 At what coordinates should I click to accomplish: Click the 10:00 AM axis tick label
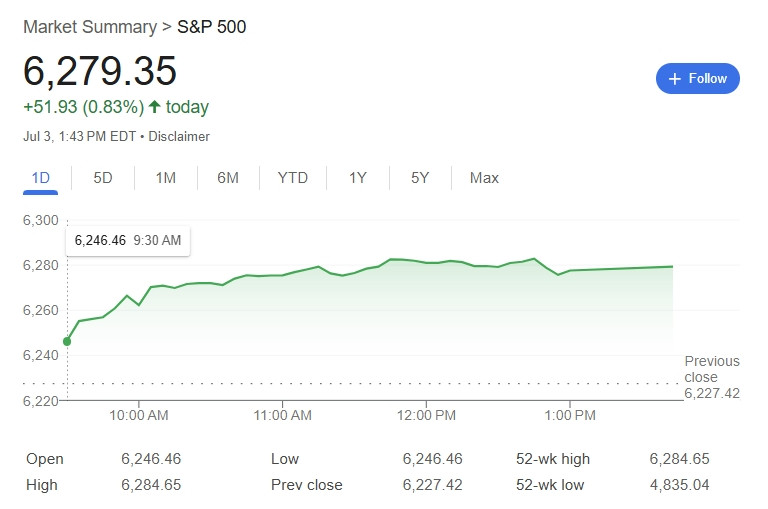click(139, 415)
